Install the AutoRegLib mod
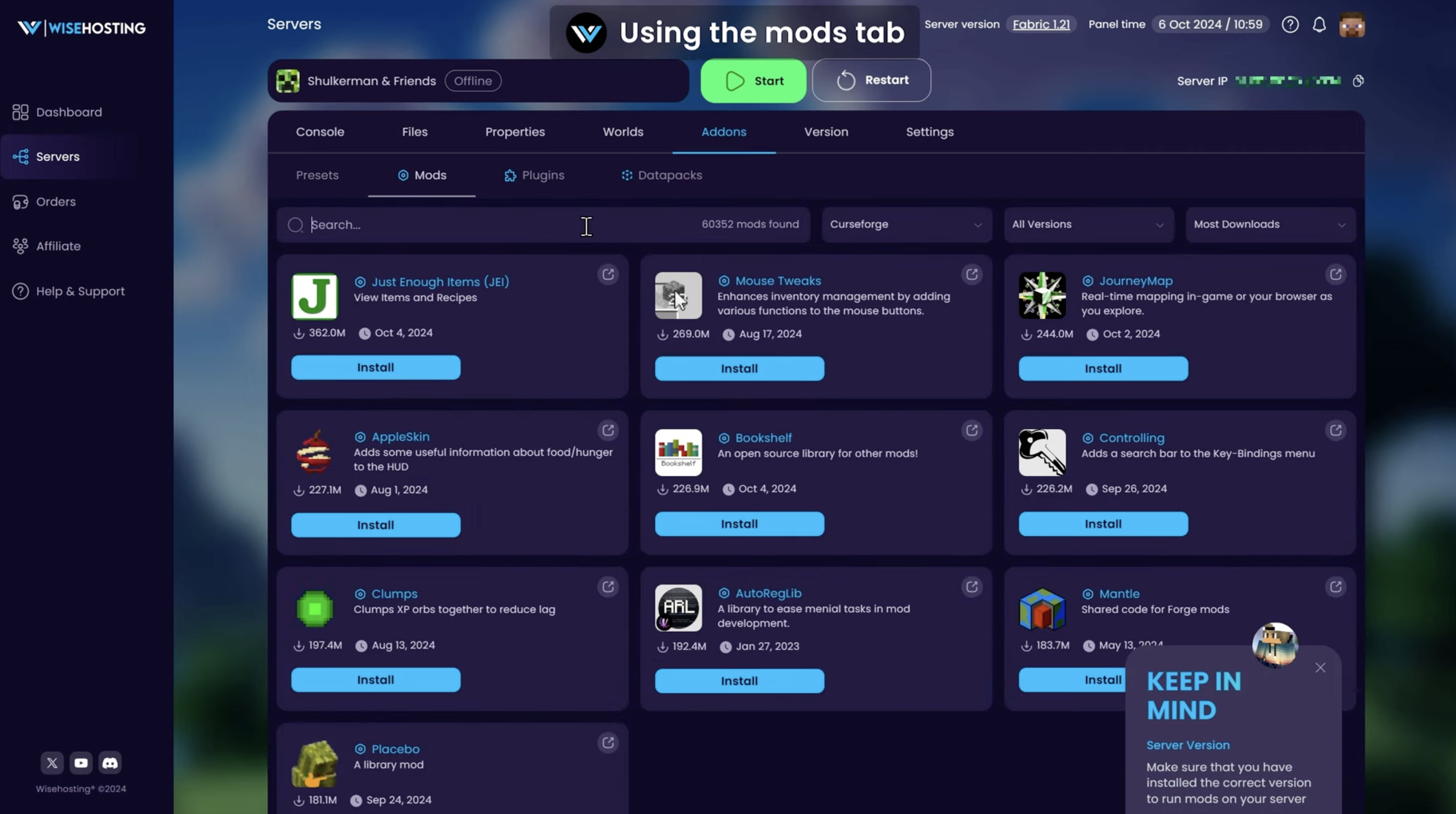This screenshot has width=1456, height=814. [x=739, y=681]
